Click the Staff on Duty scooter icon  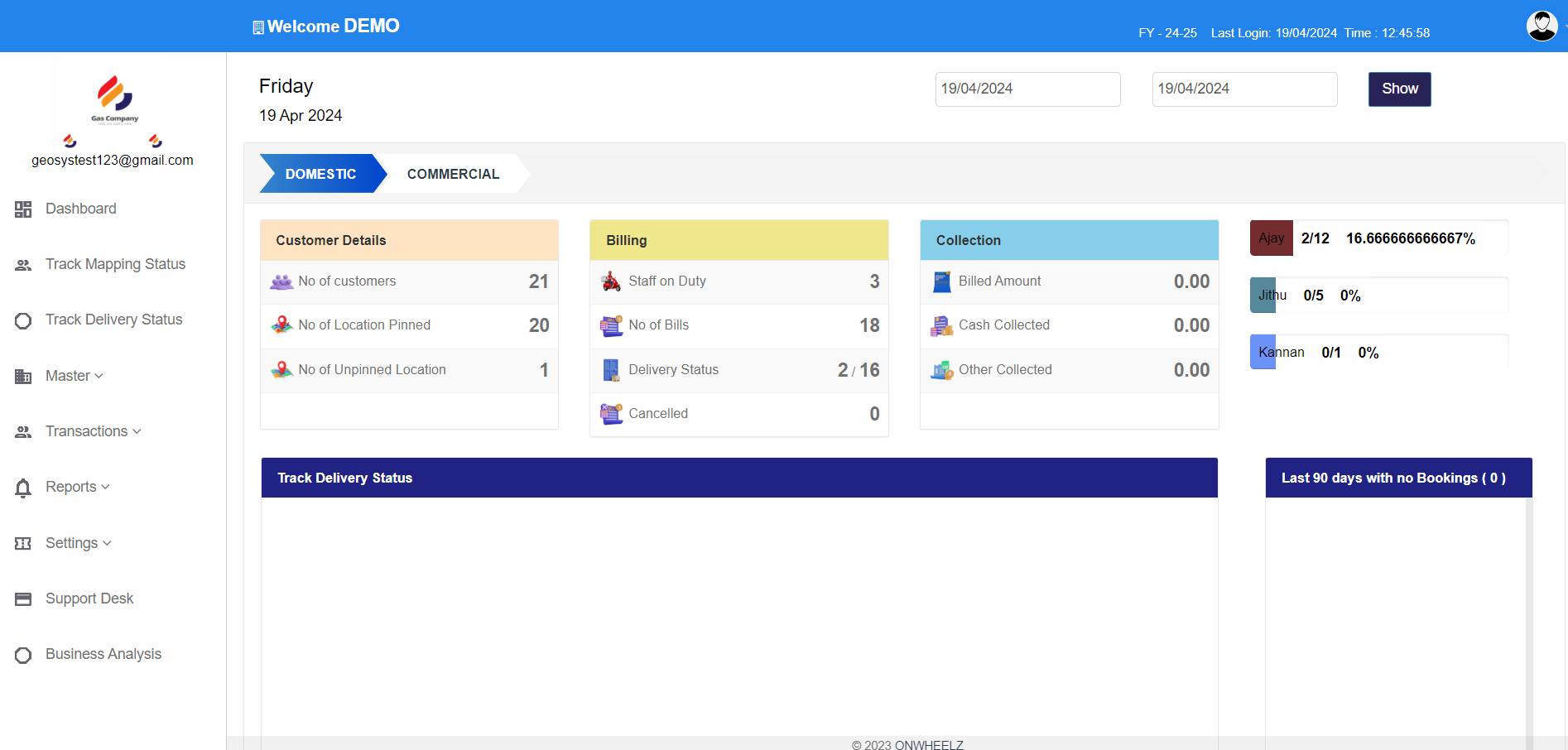611,281
